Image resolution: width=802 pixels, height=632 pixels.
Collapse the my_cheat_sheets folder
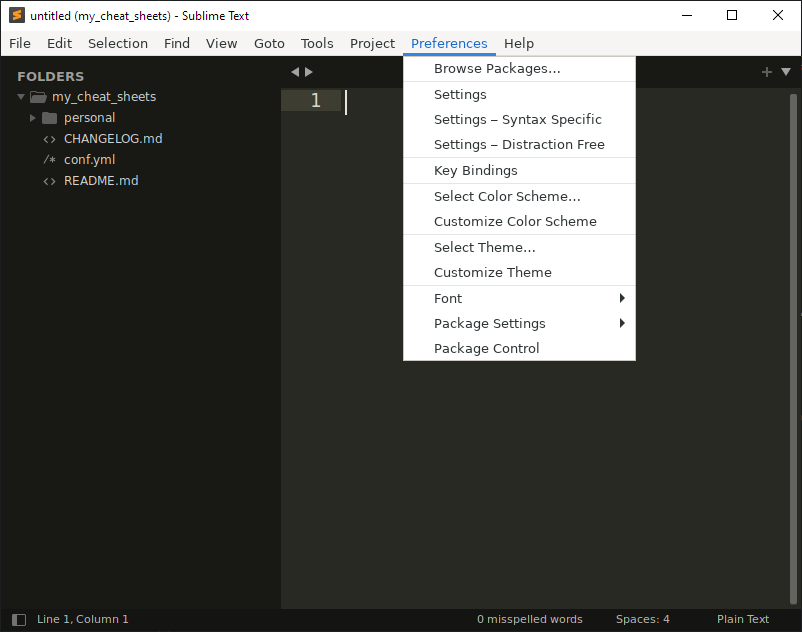click(x=20, y=96)
